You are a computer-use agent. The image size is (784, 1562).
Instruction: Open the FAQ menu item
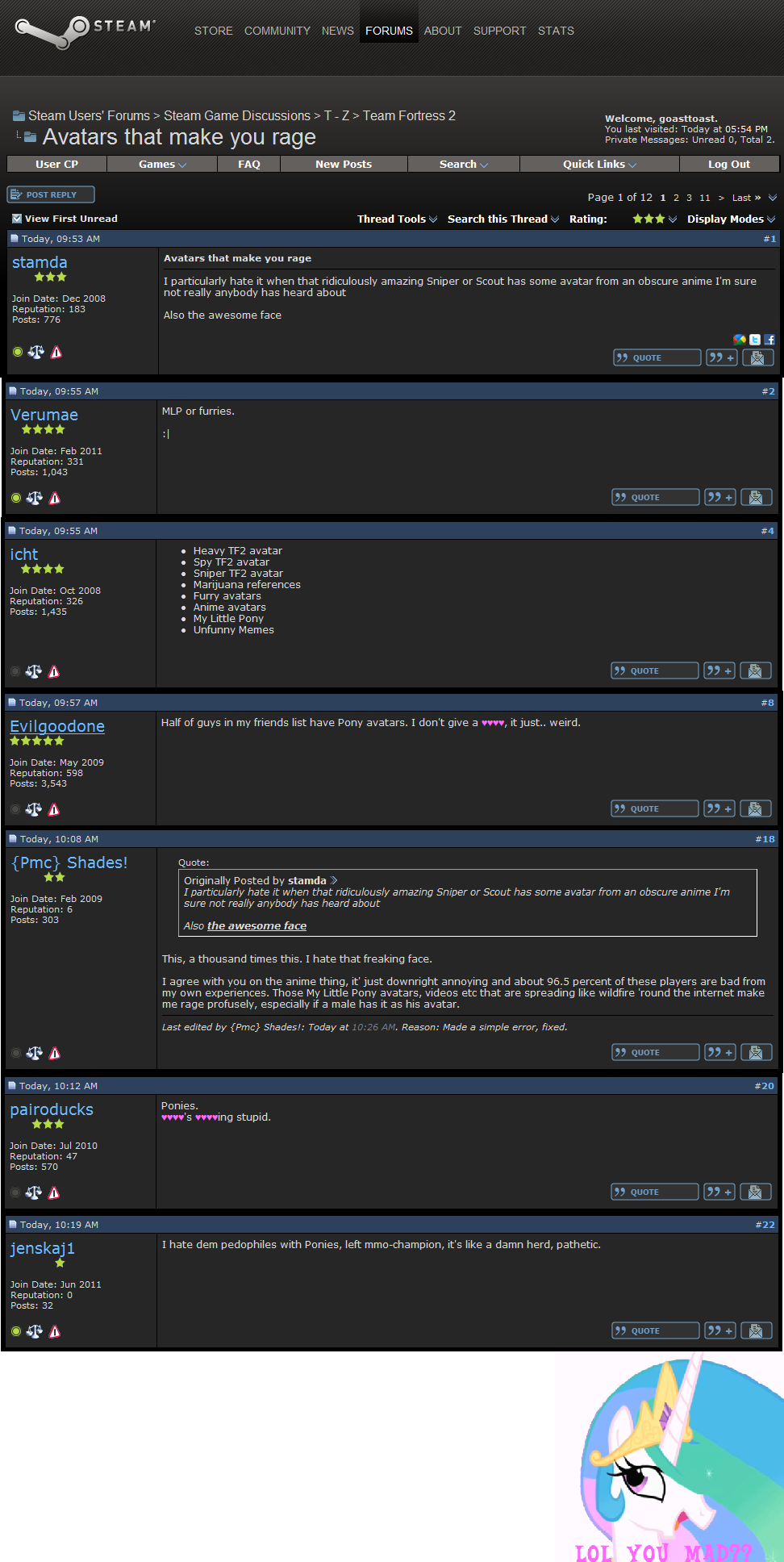pyautogui.click(x=249, y=164)
